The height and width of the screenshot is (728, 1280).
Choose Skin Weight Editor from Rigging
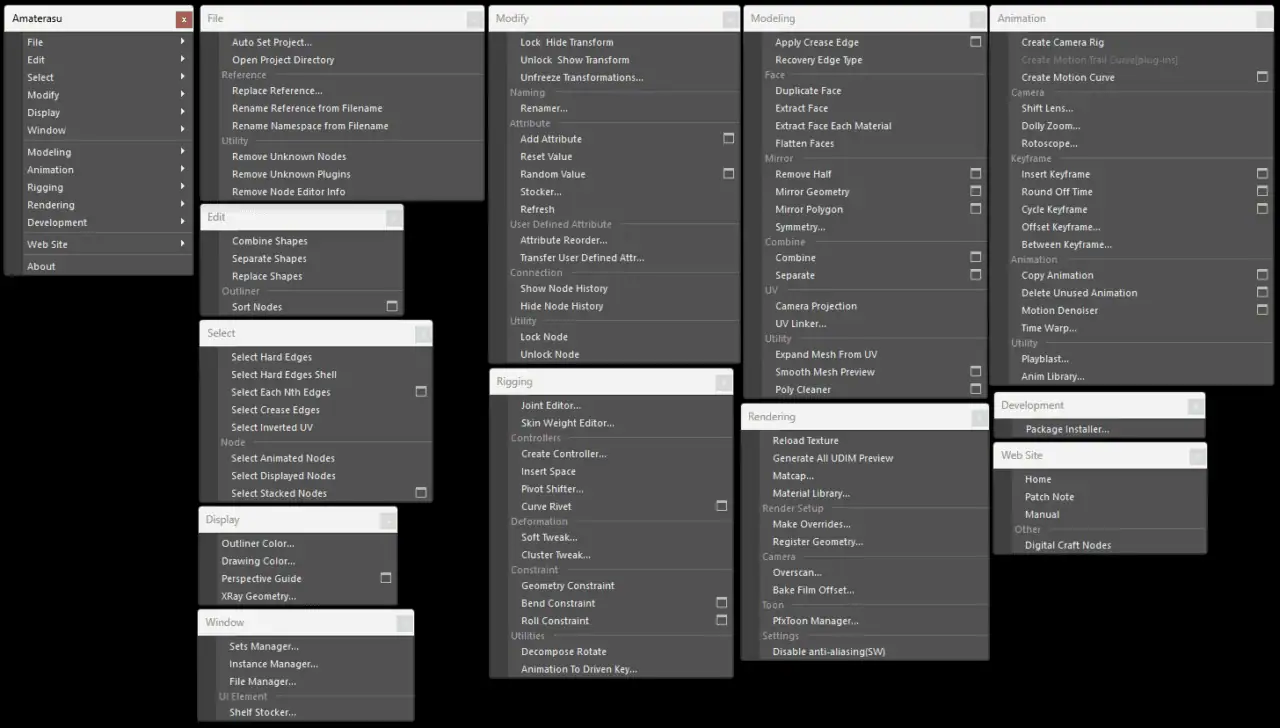pyautogui.click(x=567, y=423)
